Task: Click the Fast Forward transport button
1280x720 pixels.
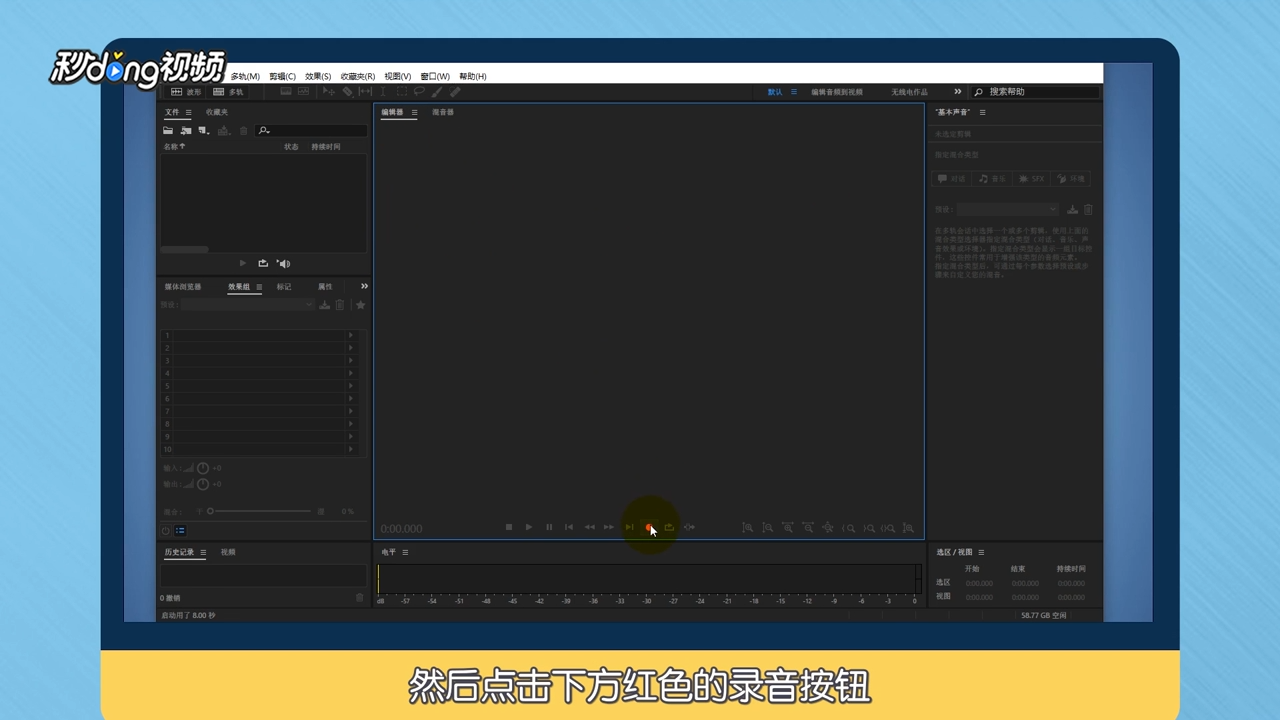Action: [x=609, y=527]
